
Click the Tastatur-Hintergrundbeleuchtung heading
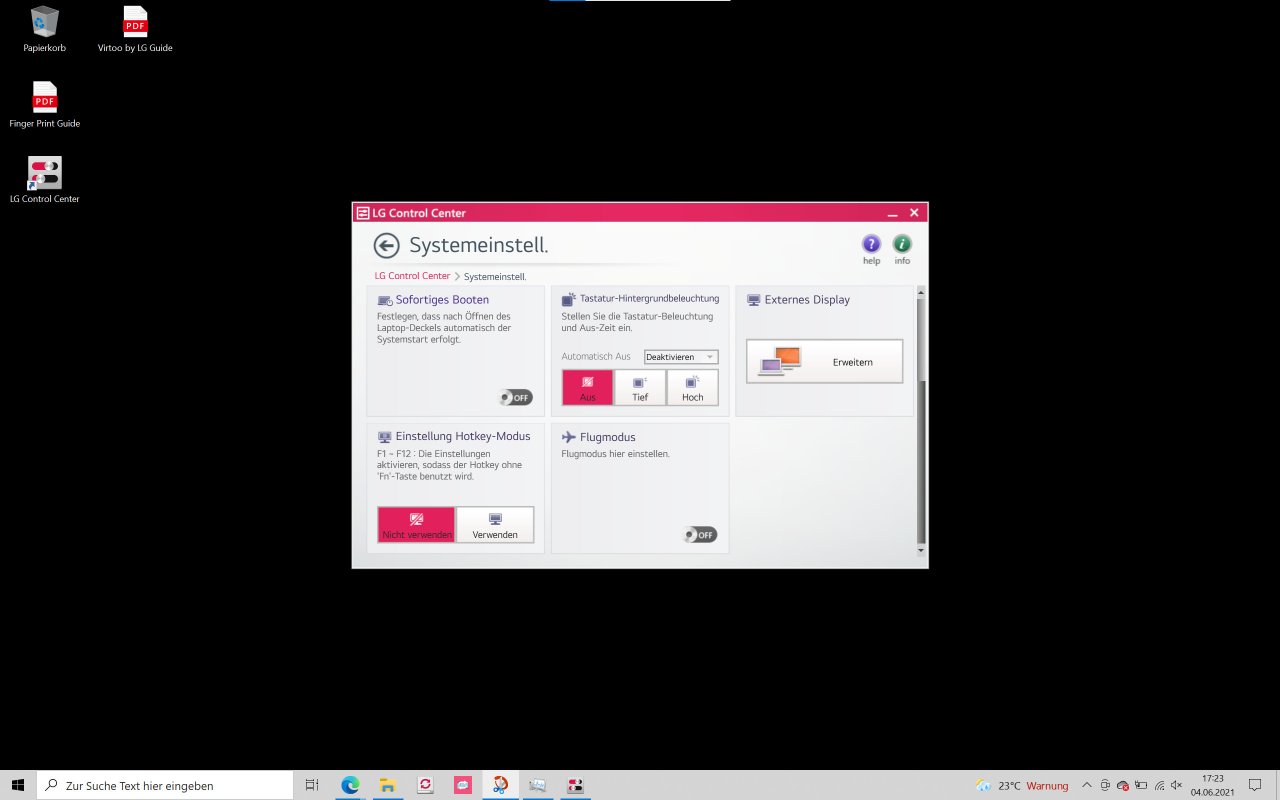649,299
